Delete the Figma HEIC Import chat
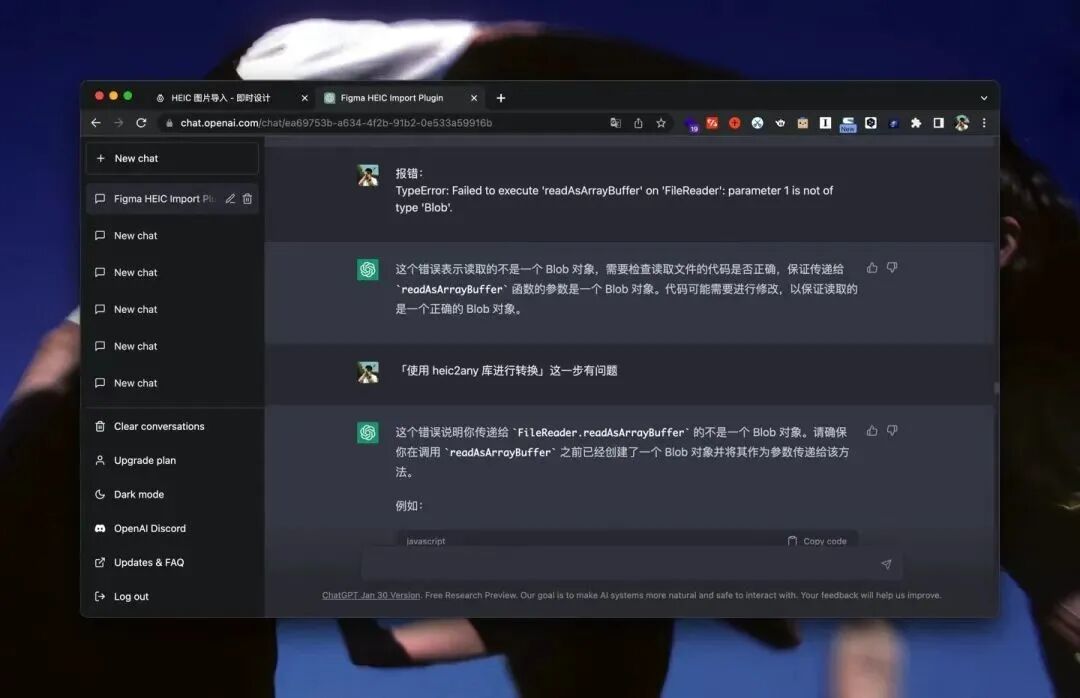This screenshot has height=698, width=1080. tap(247, 198)
